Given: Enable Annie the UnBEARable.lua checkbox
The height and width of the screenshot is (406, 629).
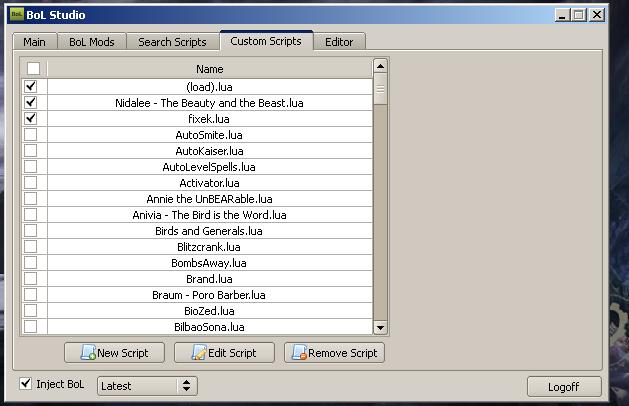Looking at the screenshot, I should tap(30, 199).
